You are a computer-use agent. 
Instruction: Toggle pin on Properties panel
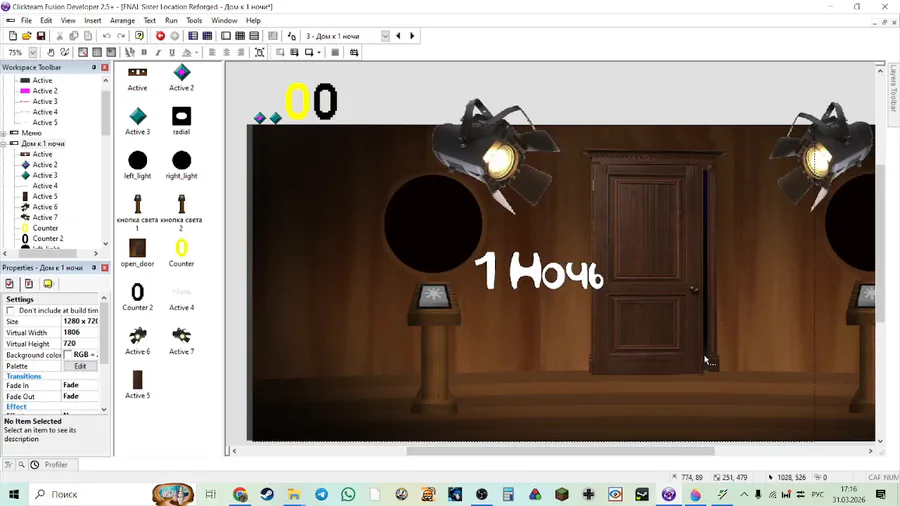tap(94, 267)
